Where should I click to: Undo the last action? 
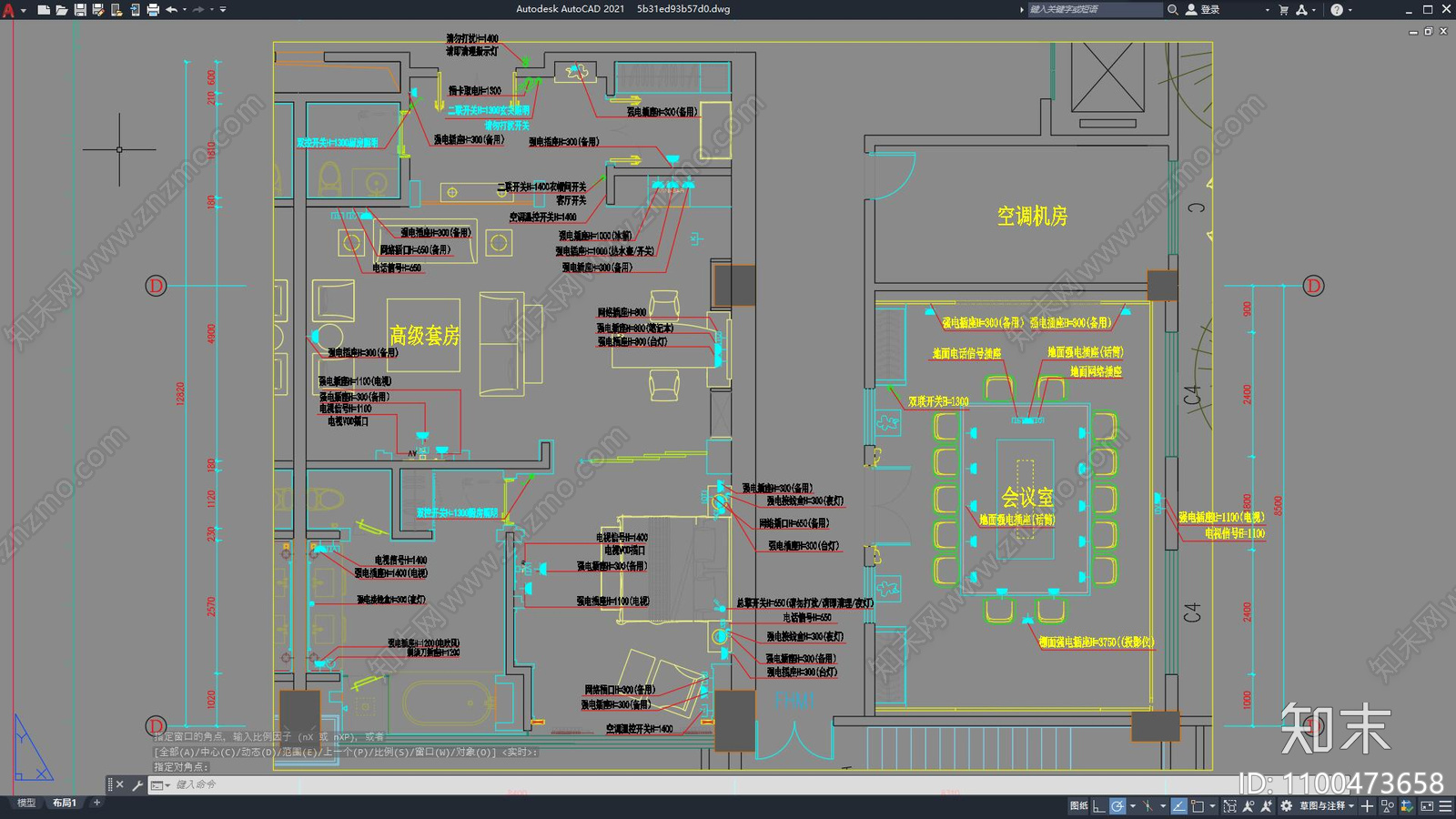point(171,10)
